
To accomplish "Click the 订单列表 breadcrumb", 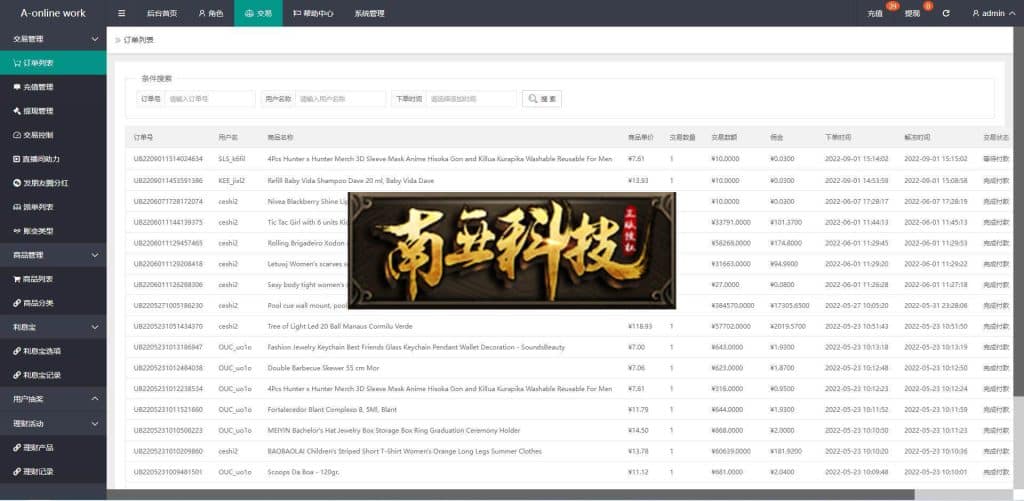I will point(138,40).
